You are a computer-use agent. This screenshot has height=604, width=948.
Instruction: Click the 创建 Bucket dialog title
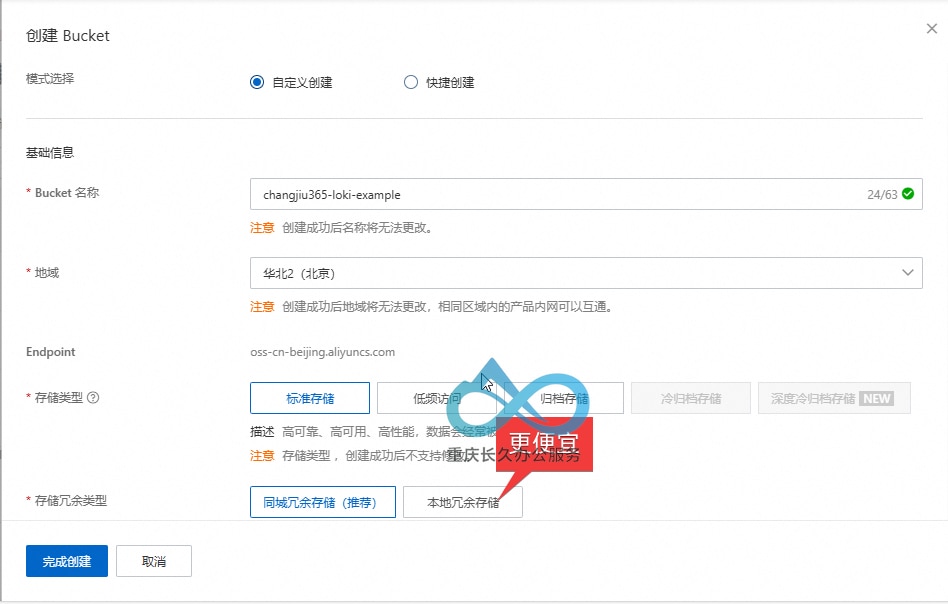(68, 36)
